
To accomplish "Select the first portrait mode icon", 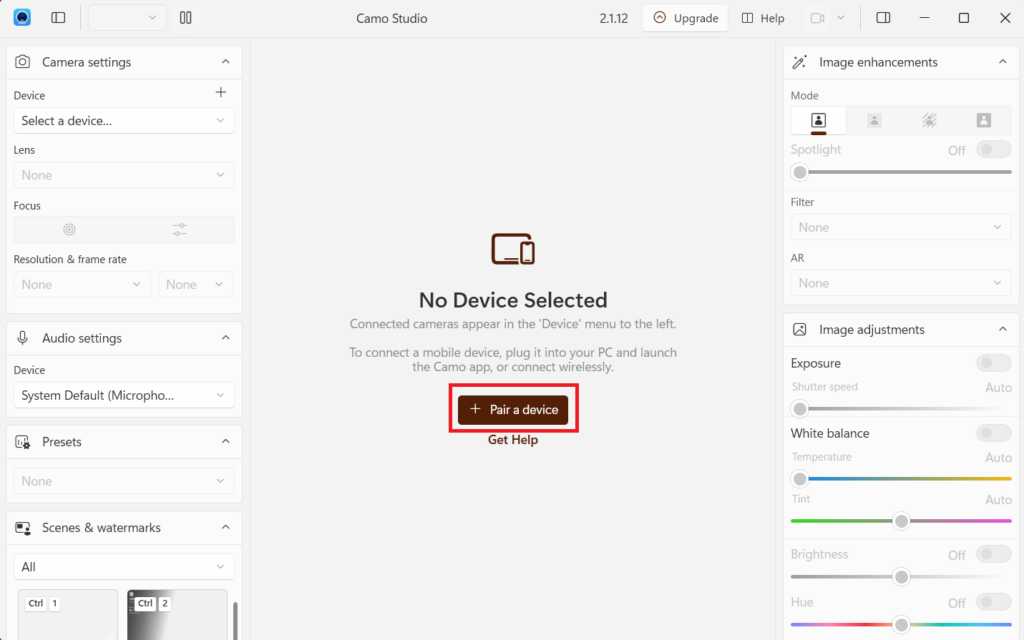I will 818,120.
